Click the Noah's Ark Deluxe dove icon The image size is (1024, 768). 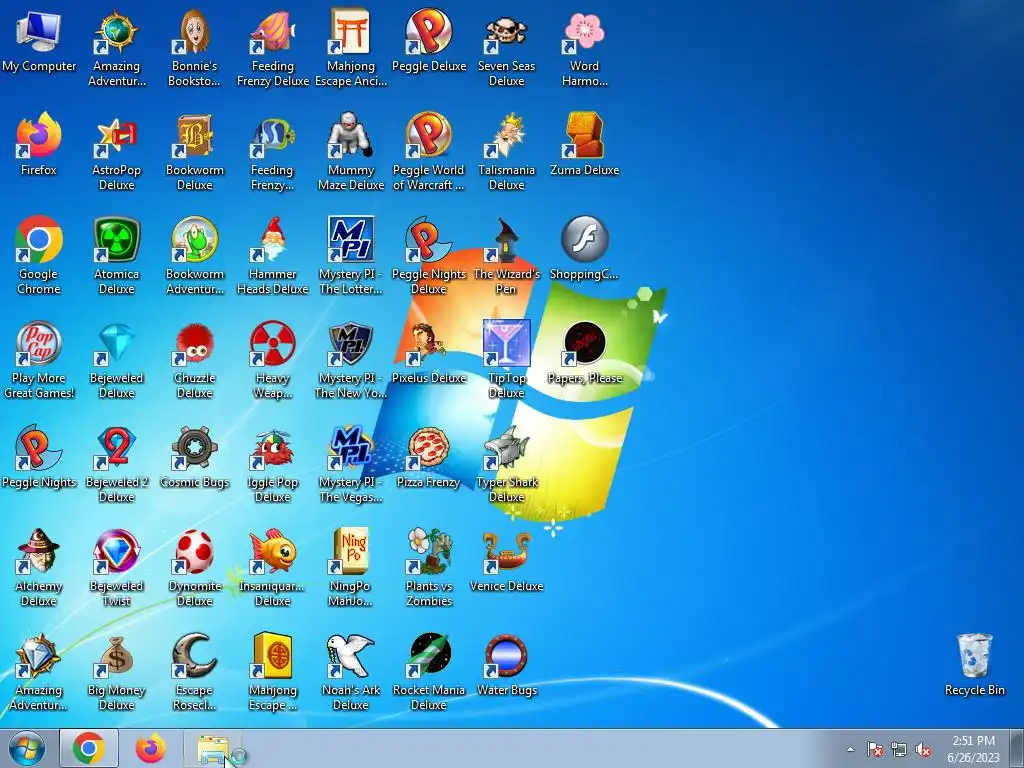pos(351,671)
